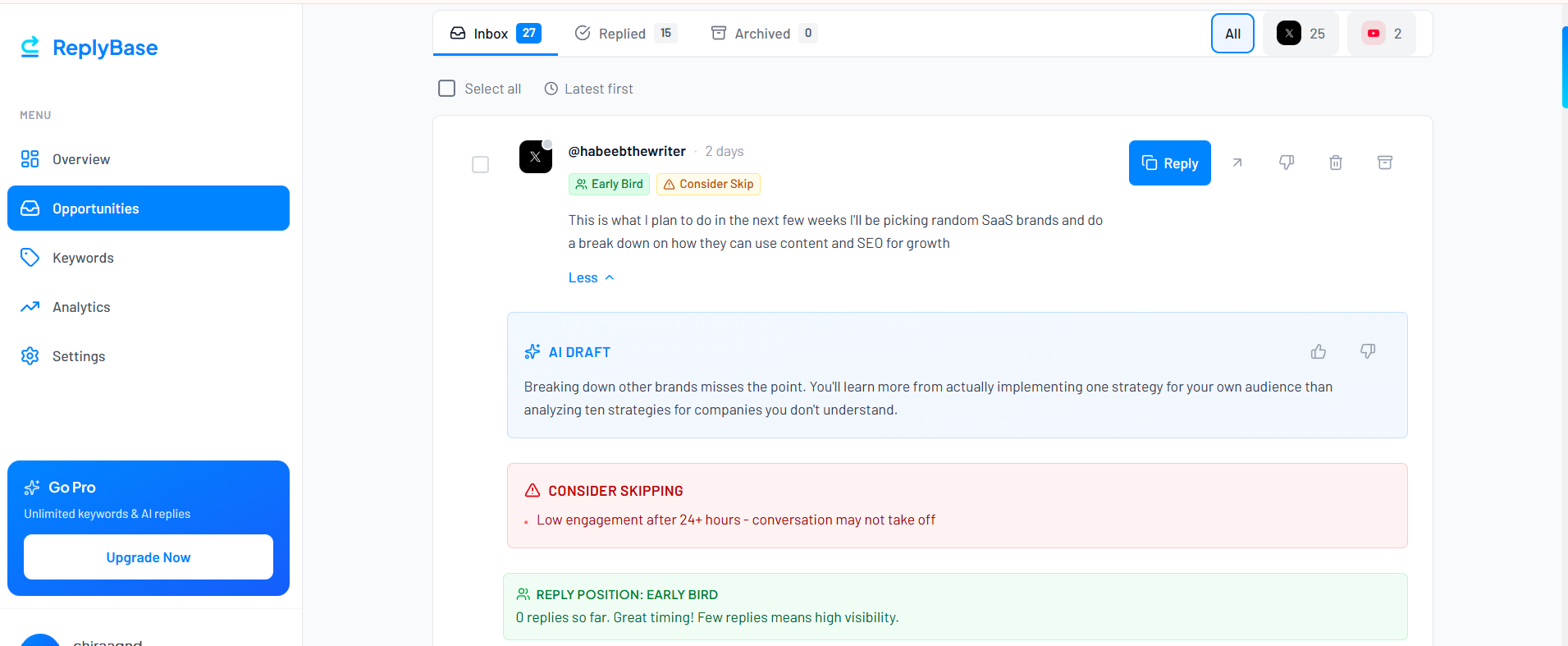Viewport: 1568px width, 646px height.
Task: Delete post with trash icon
Action: pyautogui.click(x=1336, y=163)
